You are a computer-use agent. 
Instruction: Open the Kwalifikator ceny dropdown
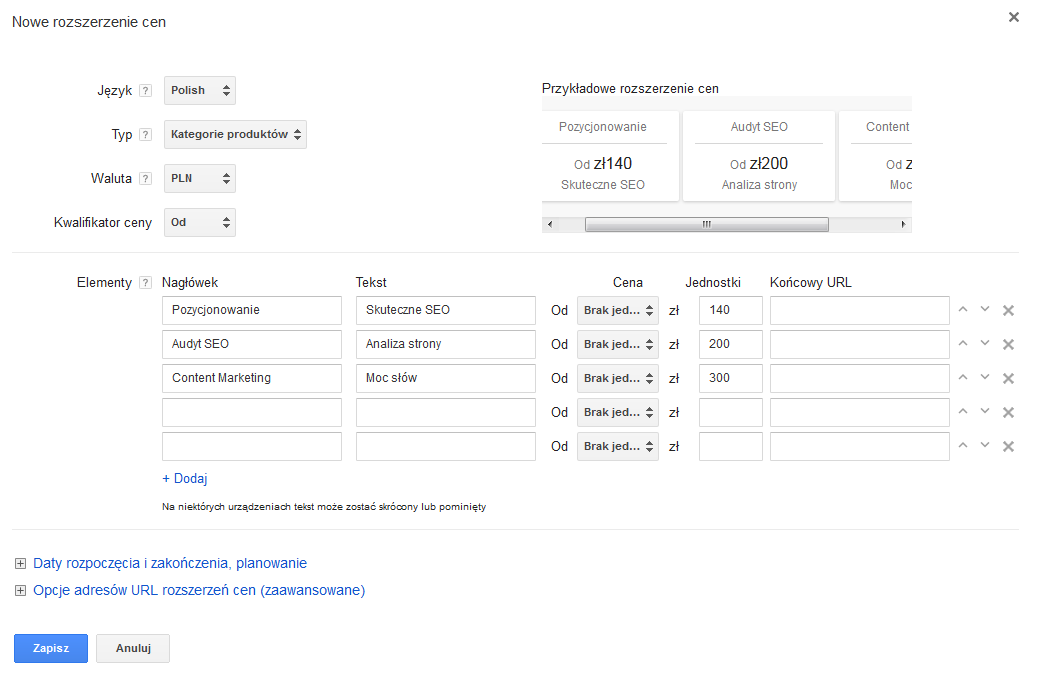199,222
